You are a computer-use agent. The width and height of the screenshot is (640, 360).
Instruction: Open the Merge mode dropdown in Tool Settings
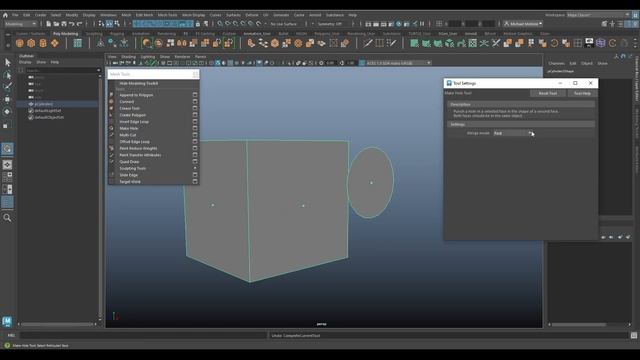click(513, 133)
